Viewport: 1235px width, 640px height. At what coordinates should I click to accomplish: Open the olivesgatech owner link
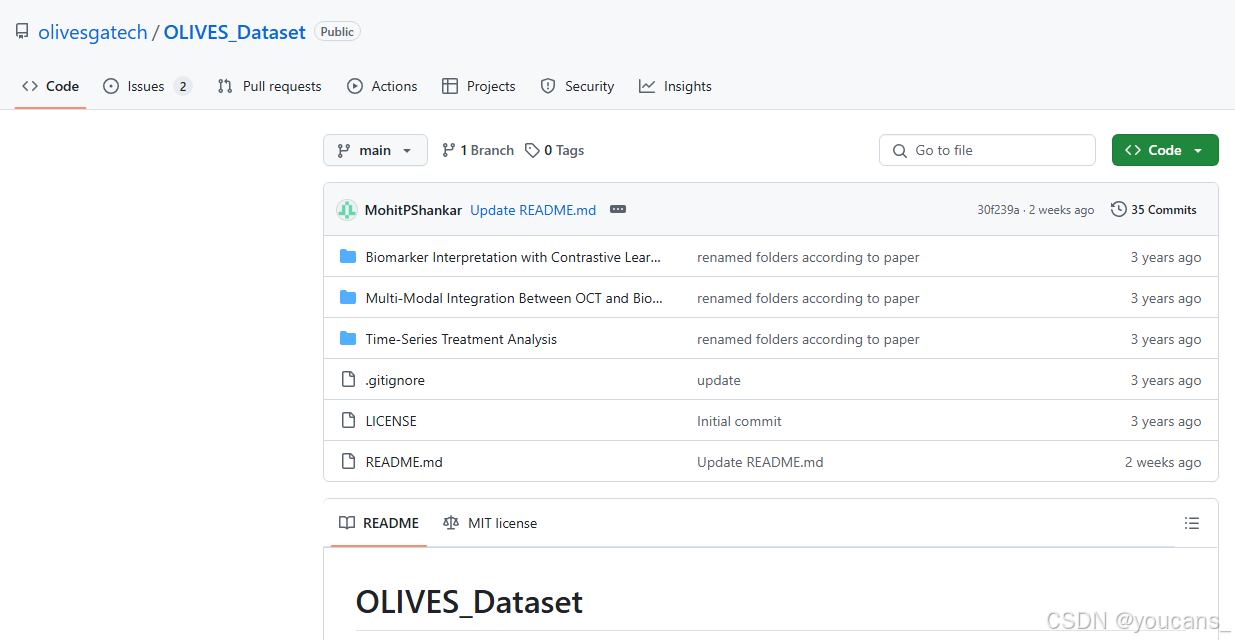click(93, 32)
